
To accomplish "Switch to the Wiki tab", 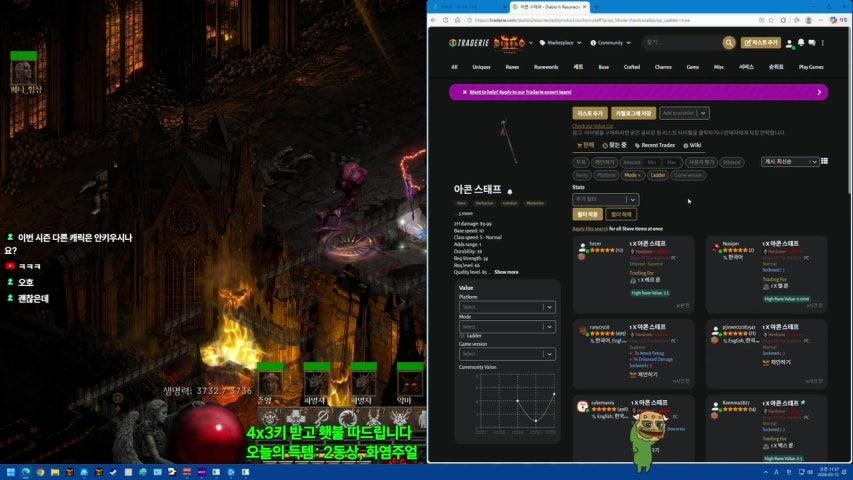I will 692,145.
